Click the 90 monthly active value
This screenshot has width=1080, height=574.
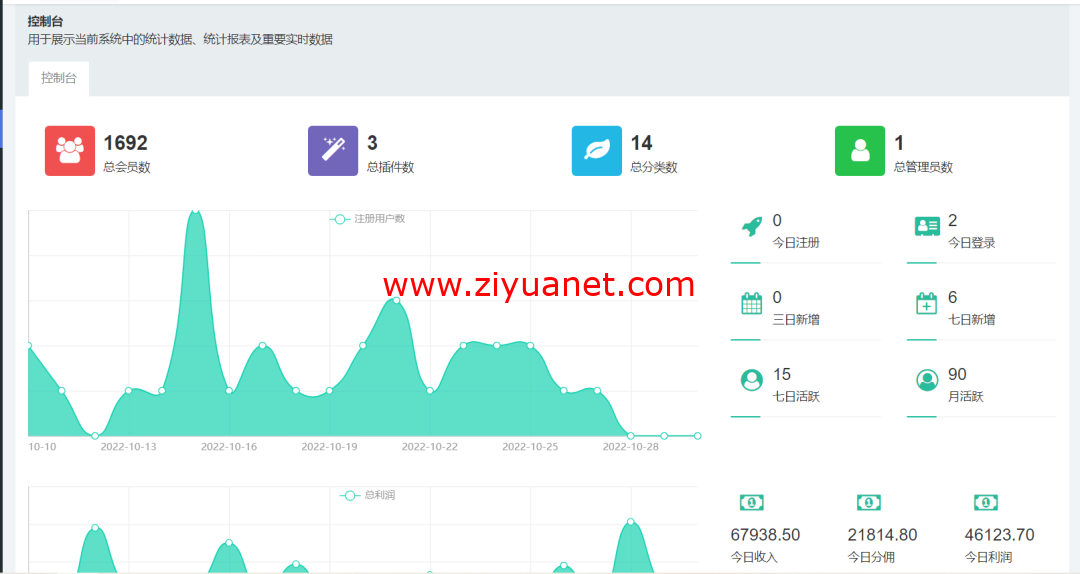pos(957,374)
